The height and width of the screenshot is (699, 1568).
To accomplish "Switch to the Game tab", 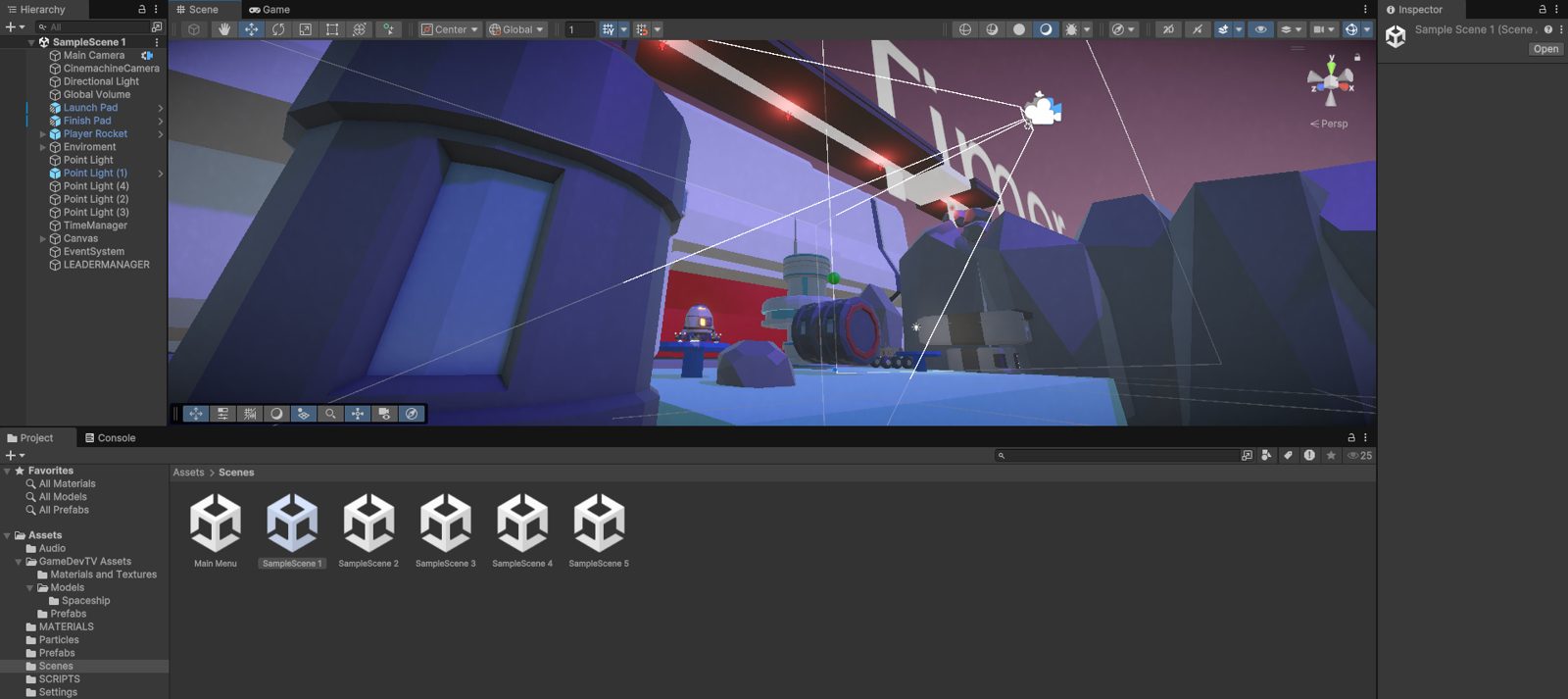I will 269,10.
